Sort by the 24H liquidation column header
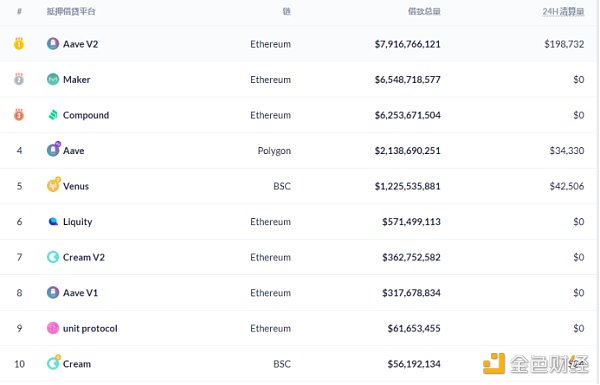Image resolution: width=600 pixels, height=385 pixels. pyautogui.click(x=563, y=11)
